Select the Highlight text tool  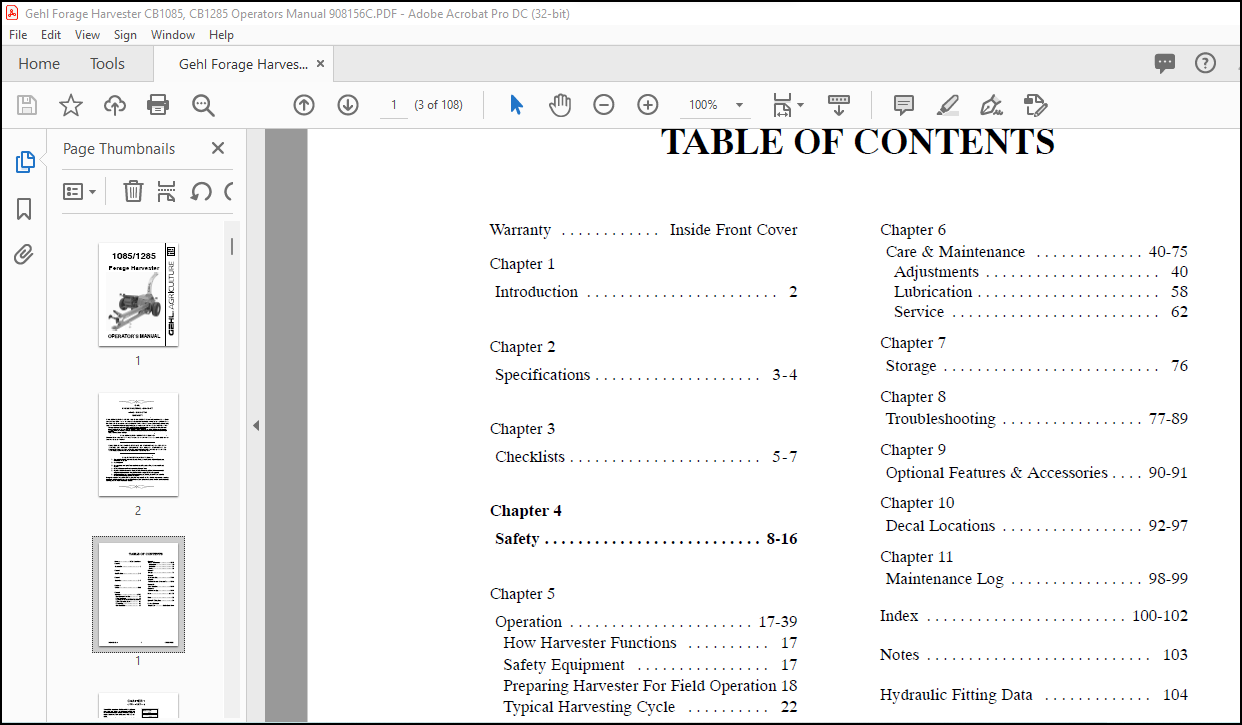tap(948, 105)
